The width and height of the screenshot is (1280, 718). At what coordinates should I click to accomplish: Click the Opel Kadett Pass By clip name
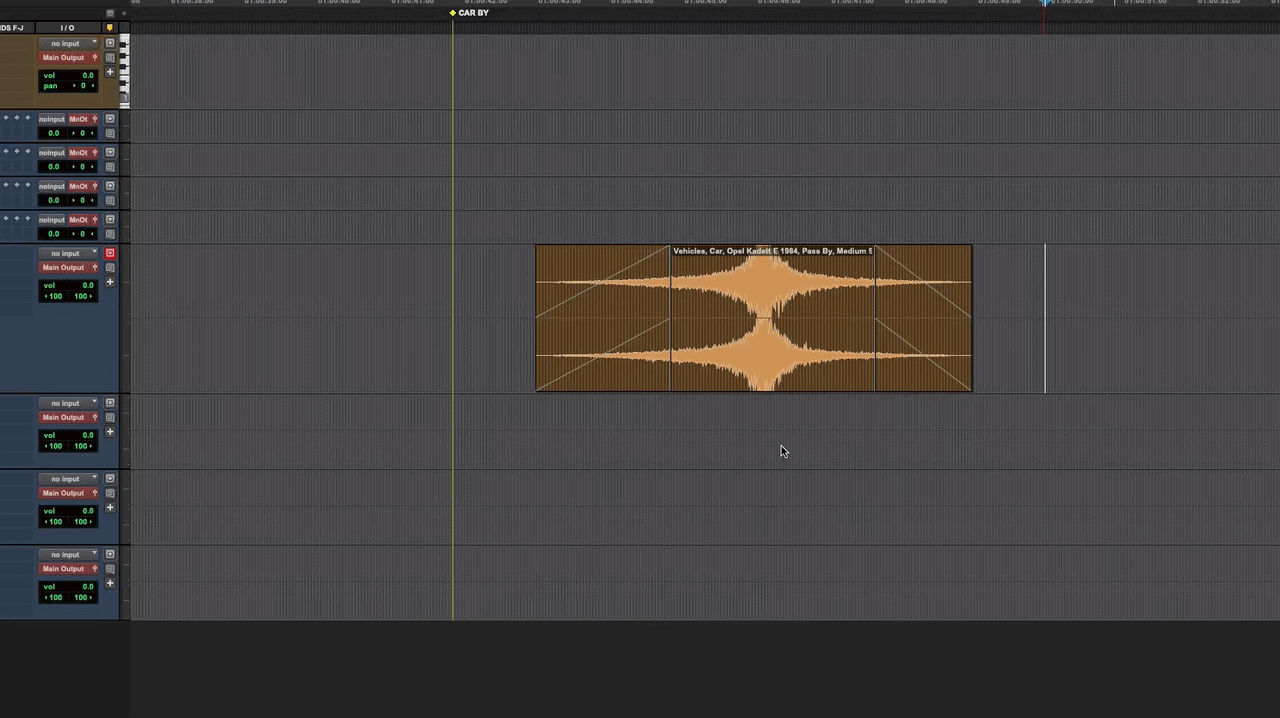pyautogui.click(x=772, y=251)
